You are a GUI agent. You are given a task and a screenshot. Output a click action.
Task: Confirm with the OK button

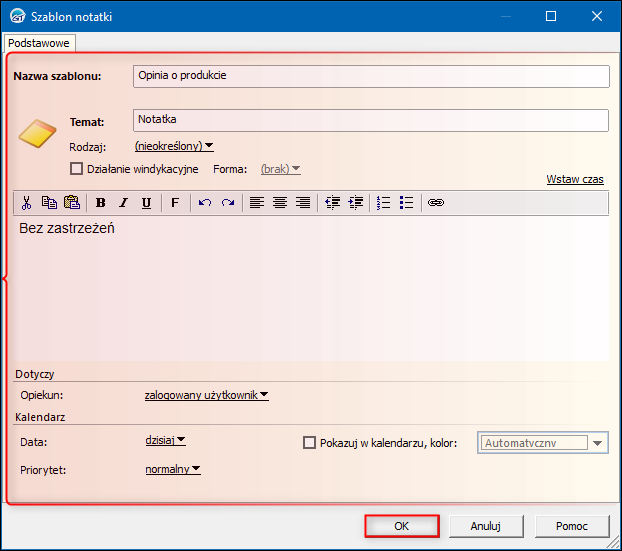pyautogui.click(x=401, y=526)
